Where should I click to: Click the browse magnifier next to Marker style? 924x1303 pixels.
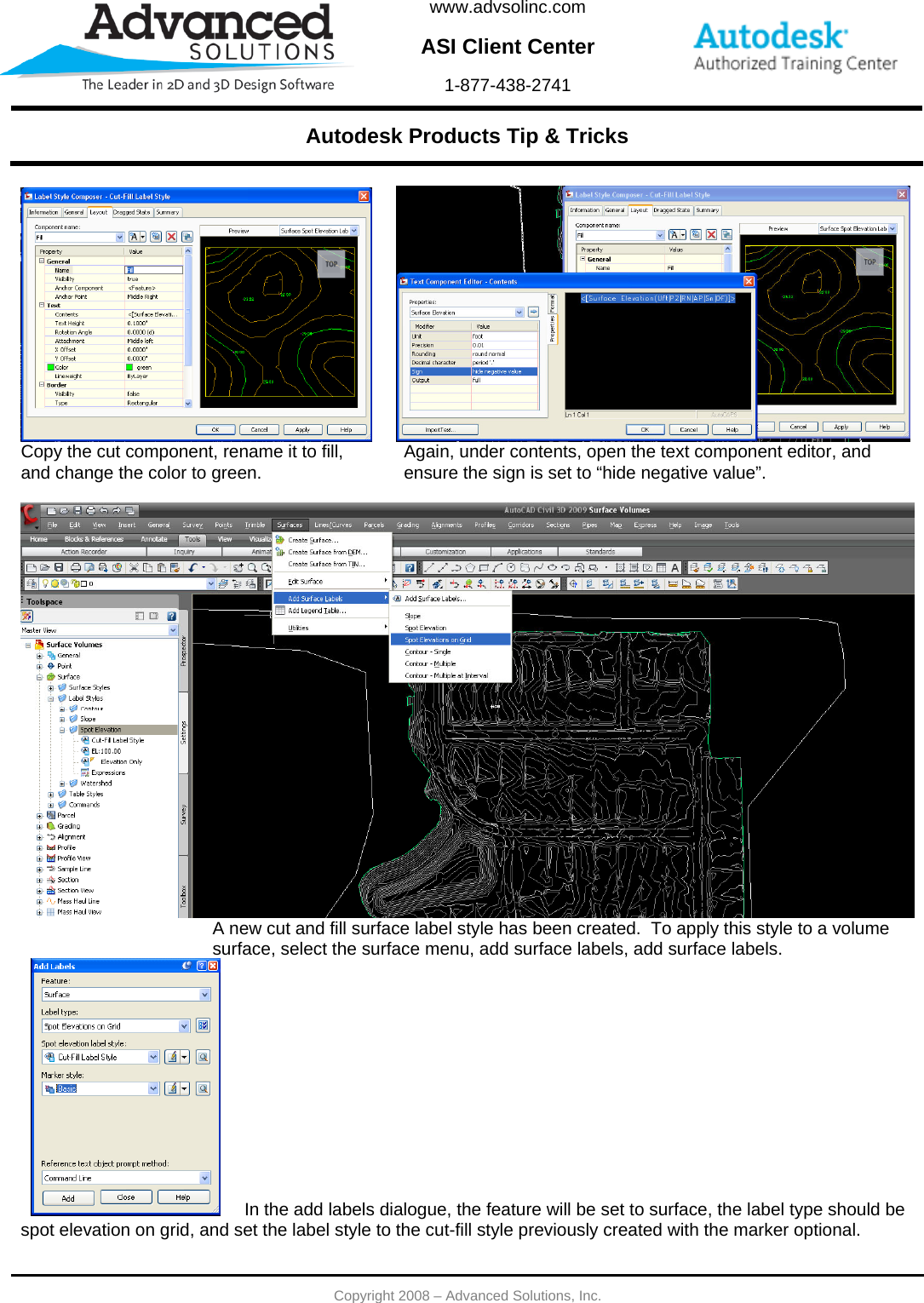click(203, 1088)
